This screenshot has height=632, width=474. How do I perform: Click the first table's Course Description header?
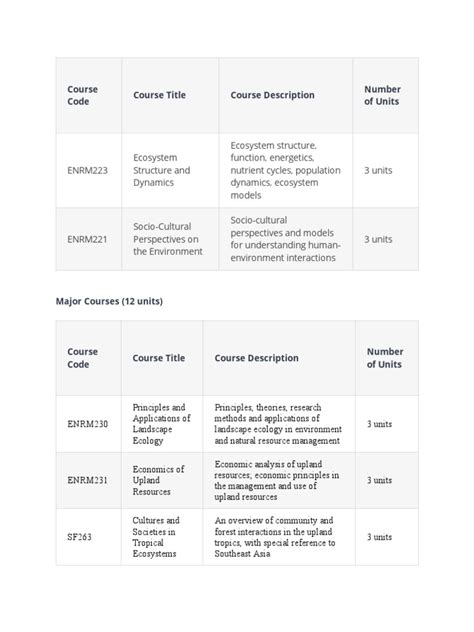pos(272,95)
